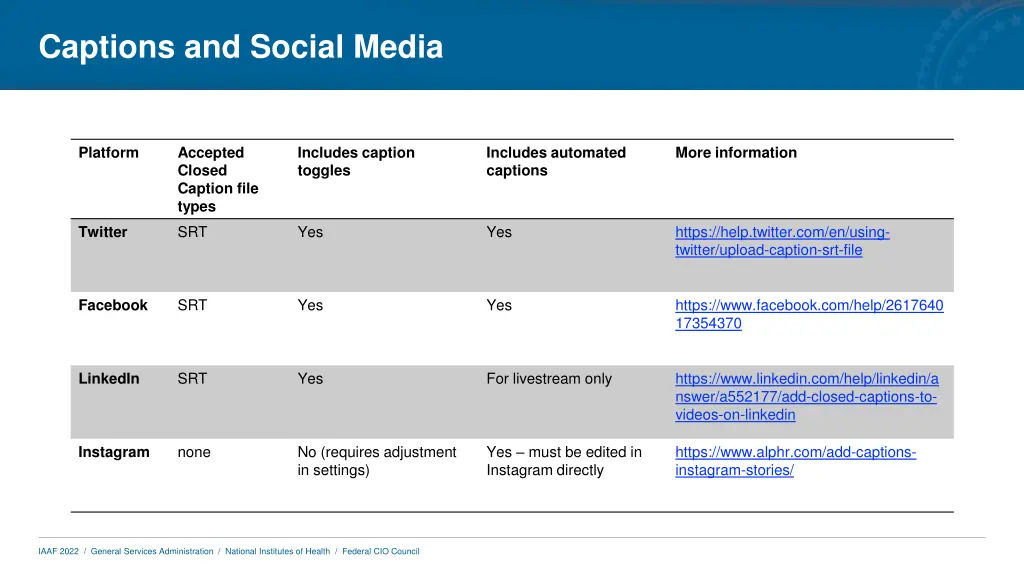Select the 'Accepted Closed Caption file types' header

click(217, 180)
